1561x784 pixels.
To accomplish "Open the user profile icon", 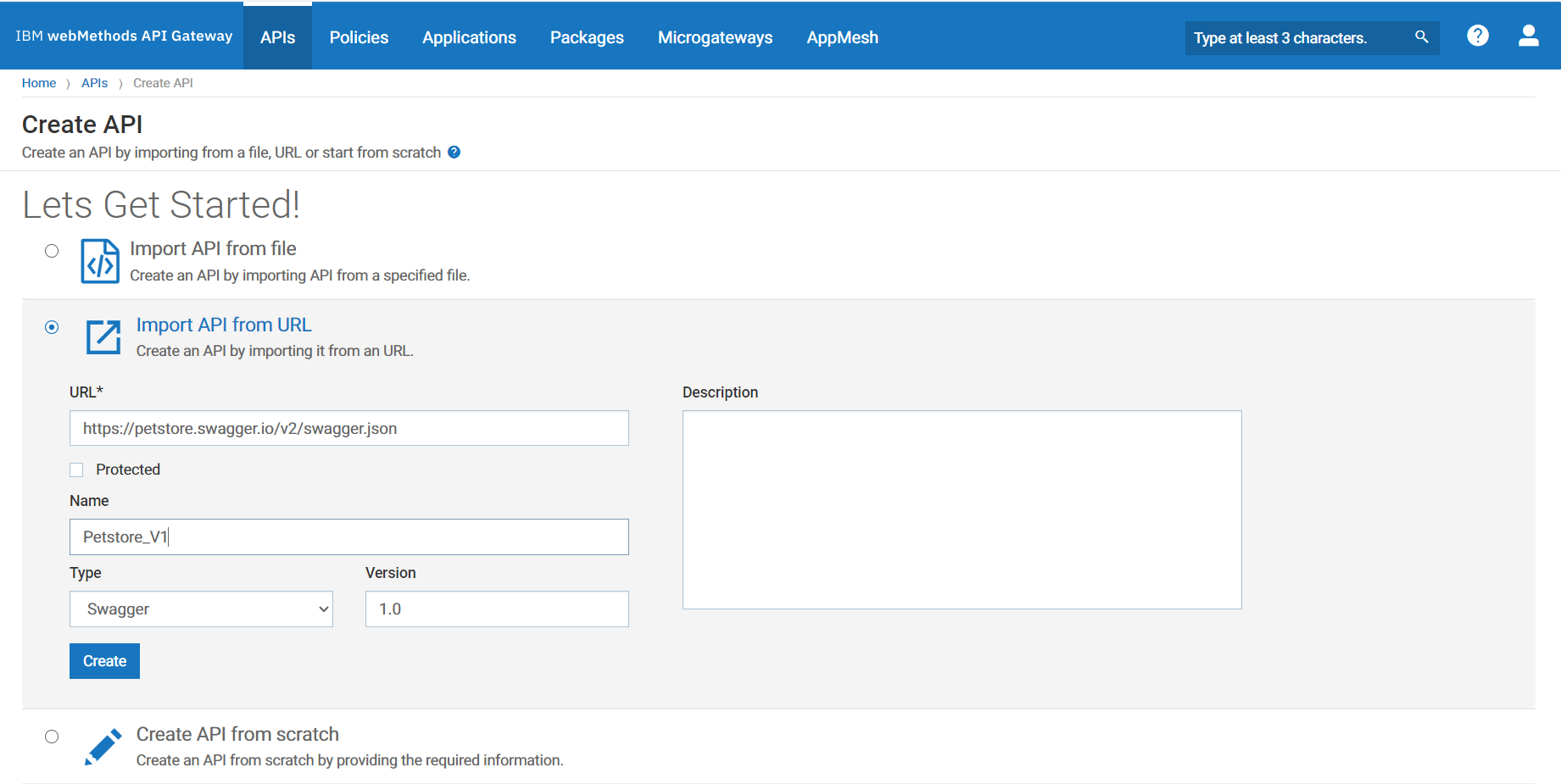I will click(1529, 36).
